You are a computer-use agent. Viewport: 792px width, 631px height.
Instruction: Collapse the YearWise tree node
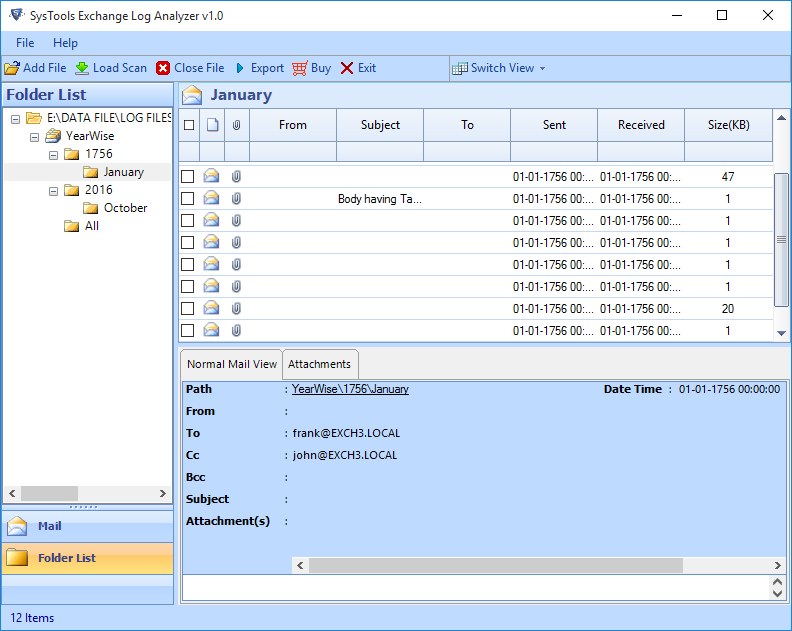tap(34, 137)
